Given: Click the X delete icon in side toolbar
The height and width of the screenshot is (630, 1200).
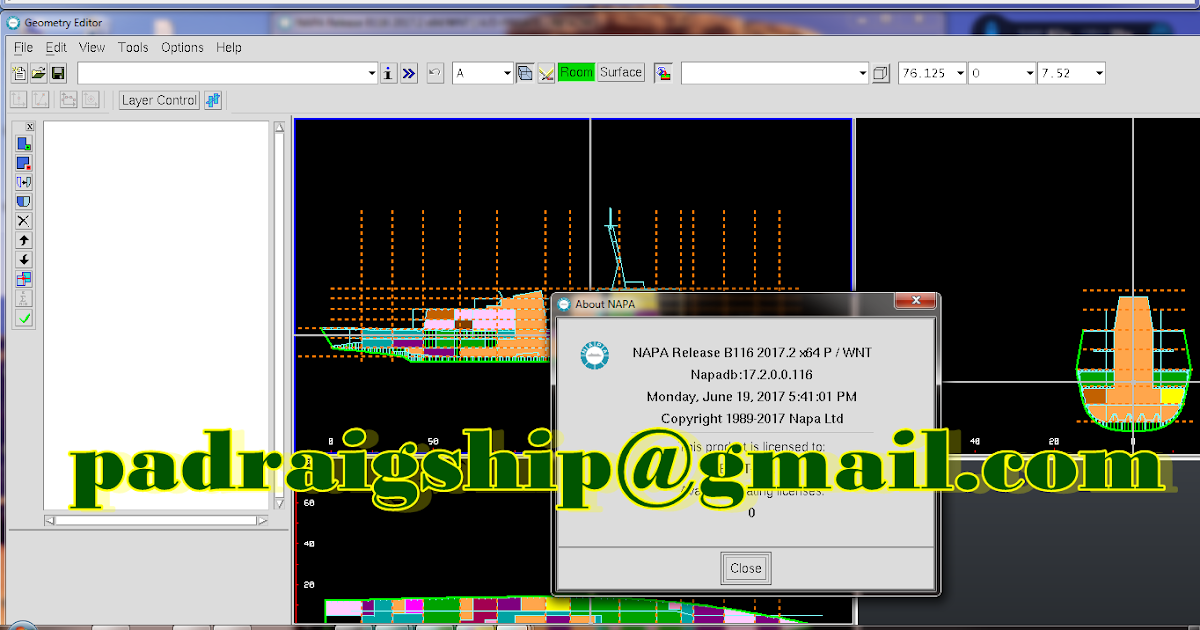Looking at the screenshot, I should pos(25,221).
